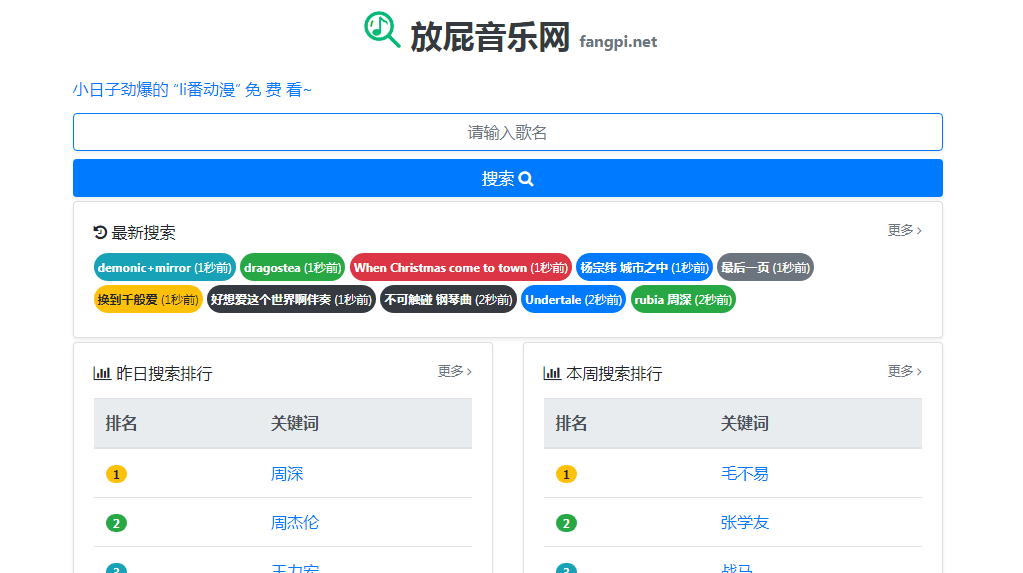
Task: Click the green music search logo icon
Action: [x=382, y=30]
